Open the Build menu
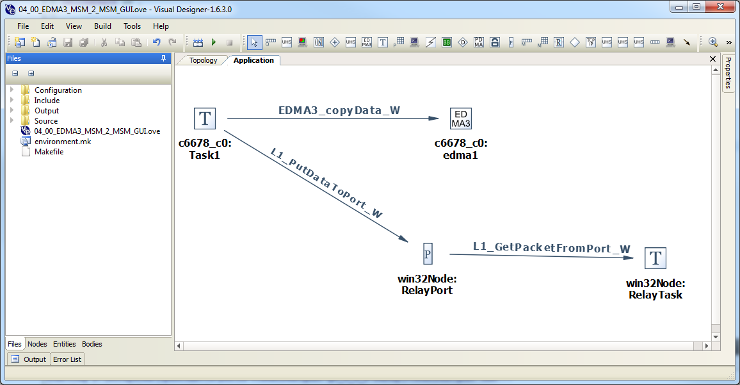 [102, 26]
